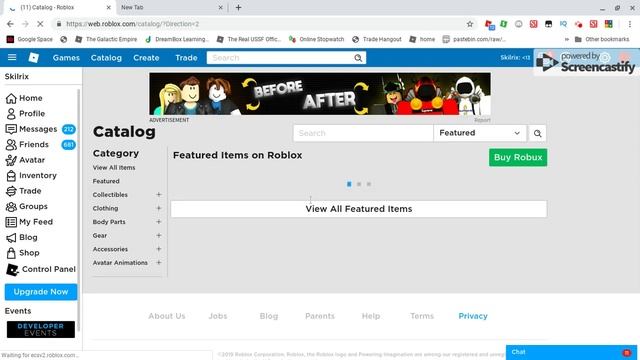
Task: Open Groups in the sidebar
Action: coord(27,207)
